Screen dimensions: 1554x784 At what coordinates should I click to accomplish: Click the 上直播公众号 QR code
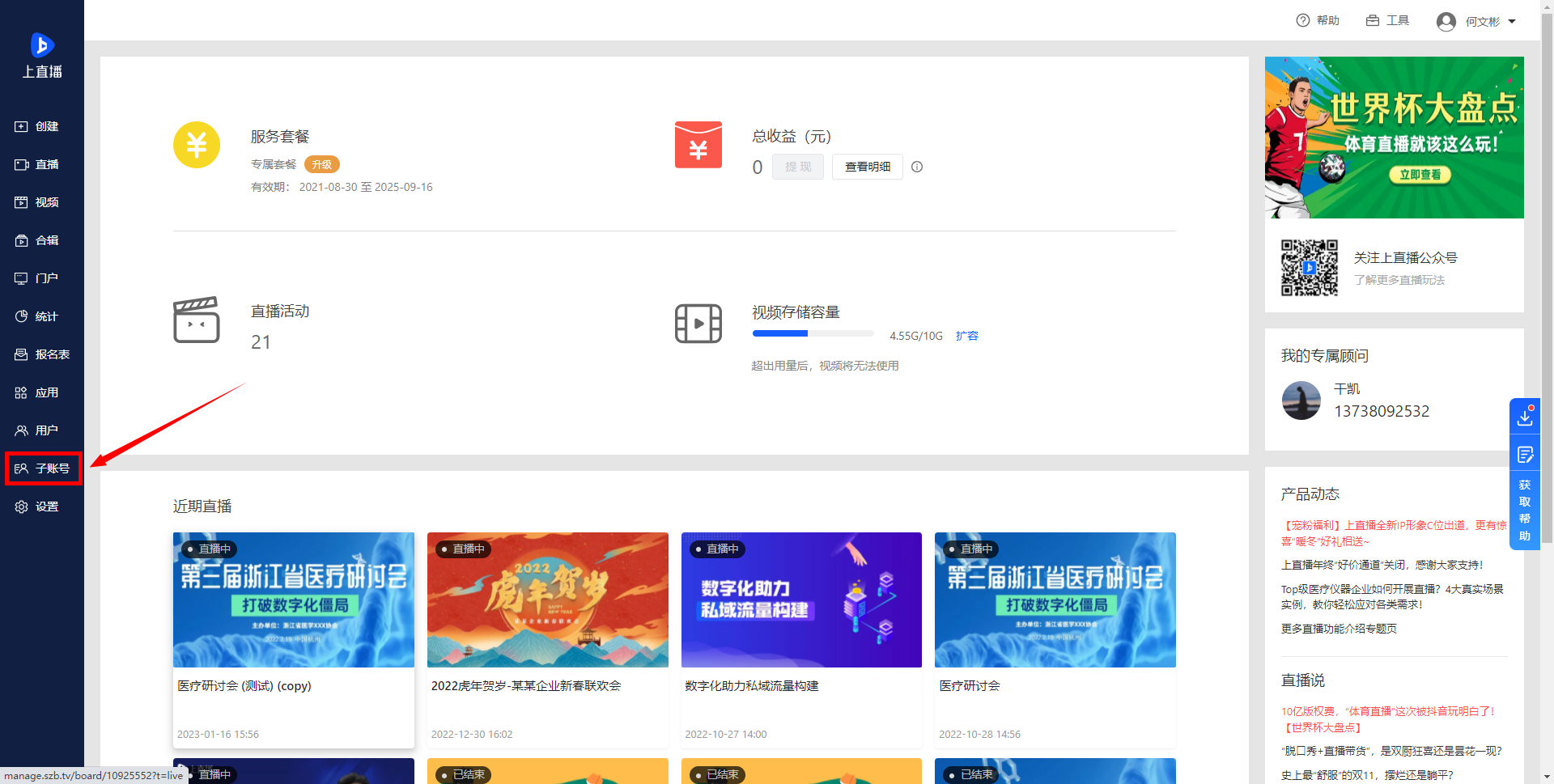point(1310,268)
